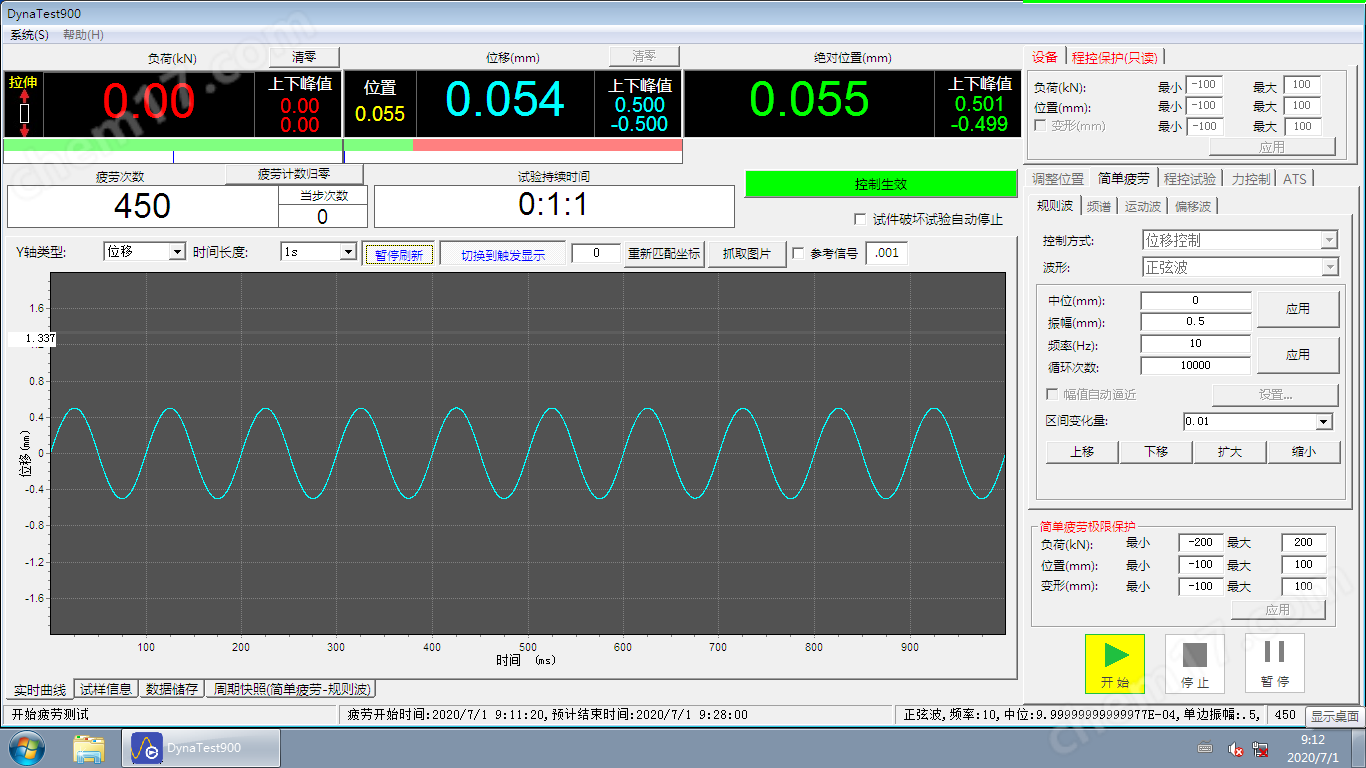The height and width of the screenshot is (768, 1366).
Task: Switch to 设备 tab
Action: 1045,56
